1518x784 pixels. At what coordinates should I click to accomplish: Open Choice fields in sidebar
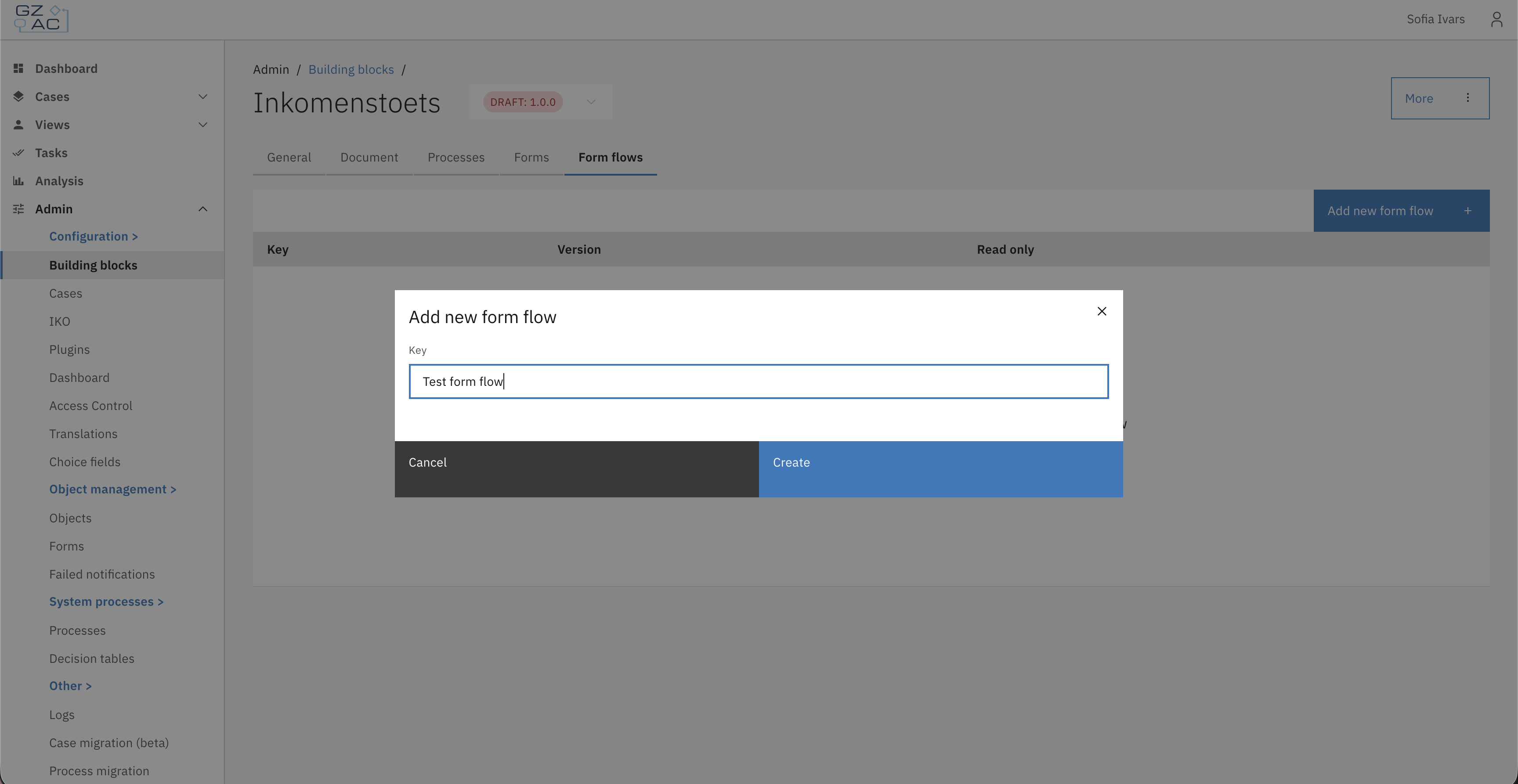tap(85, 462)
